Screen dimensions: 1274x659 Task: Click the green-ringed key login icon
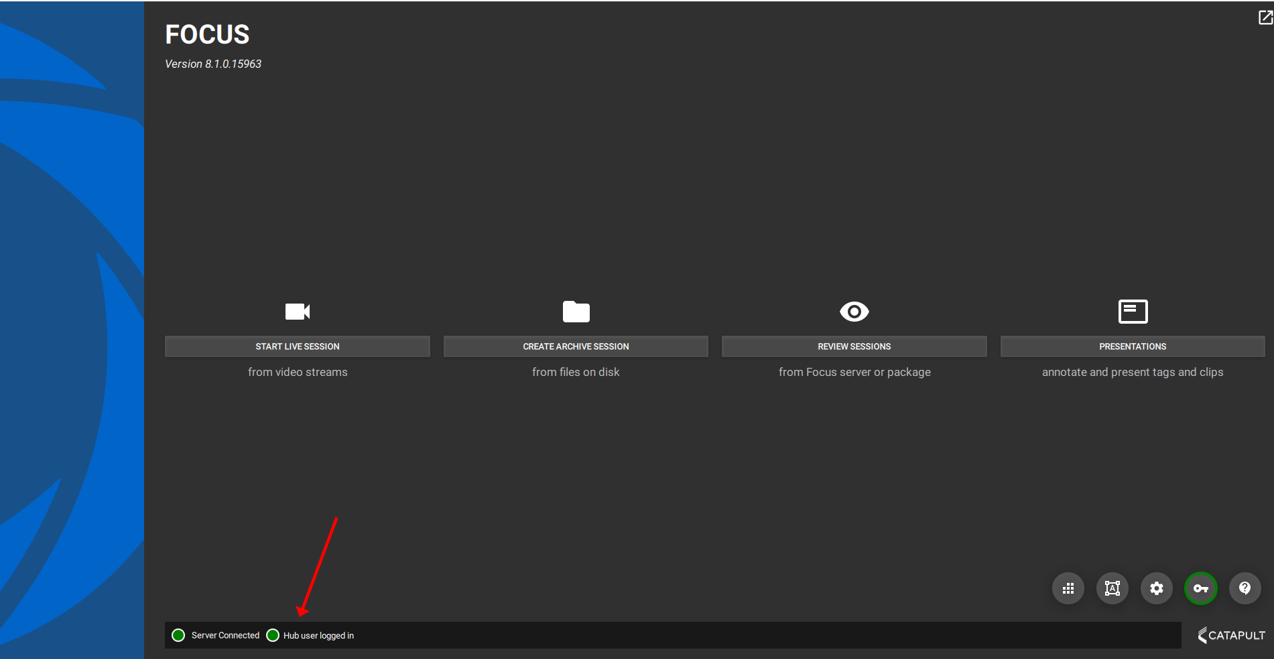(x=1200, y=588)
